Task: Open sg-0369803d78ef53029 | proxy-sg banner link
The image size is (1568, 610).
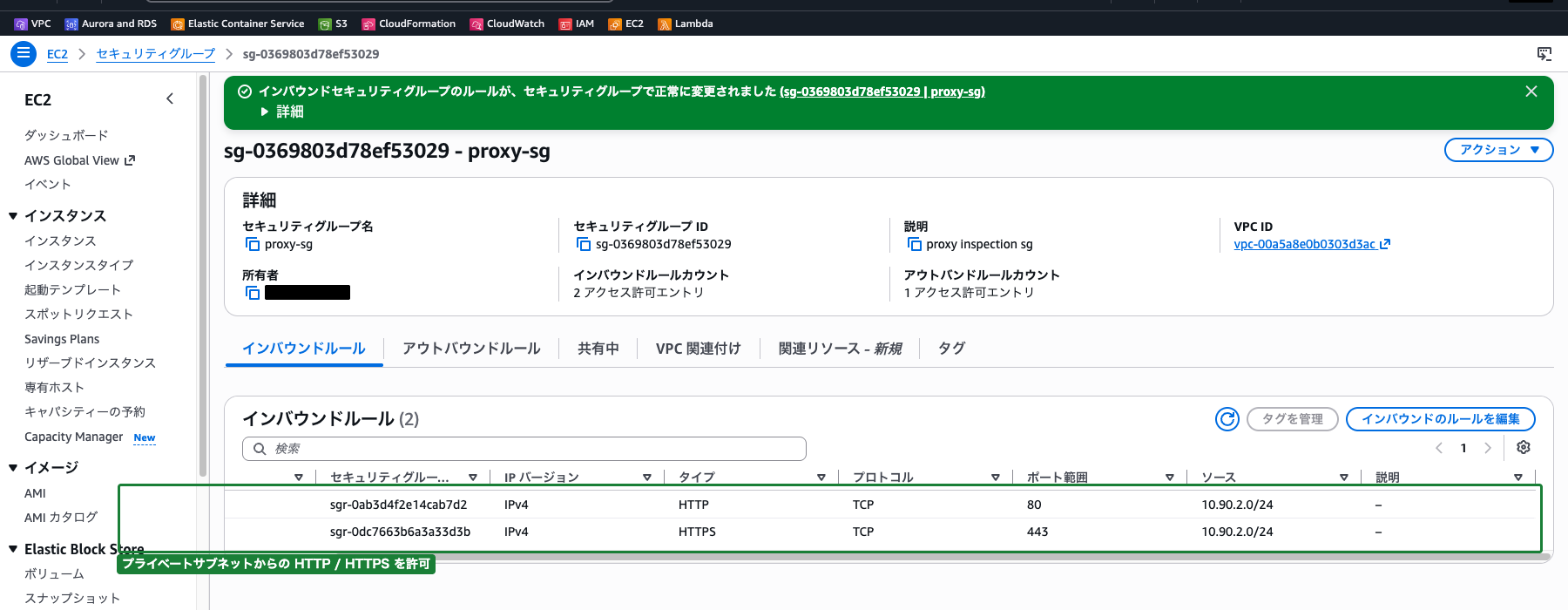Action: (882, 91)
